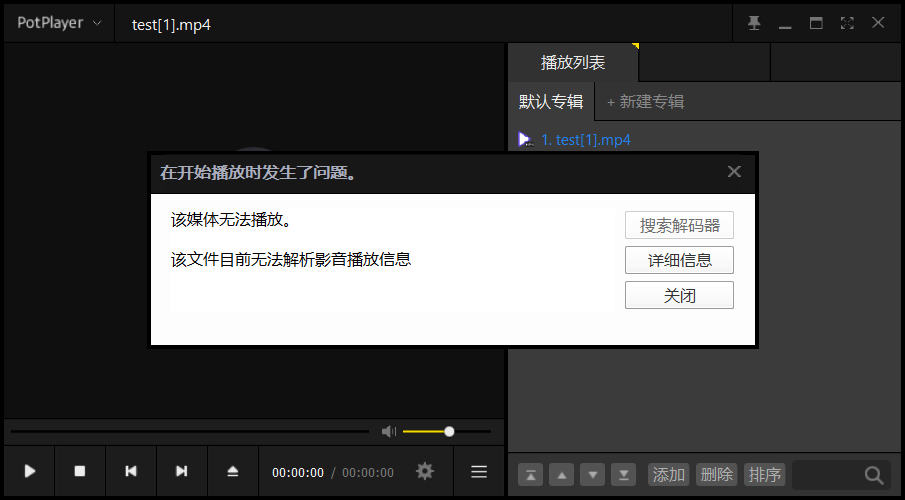The width and height of the screenshot is (905, 500).
Task: Click the playlist search magnifier icon
Action: [873, 475]
